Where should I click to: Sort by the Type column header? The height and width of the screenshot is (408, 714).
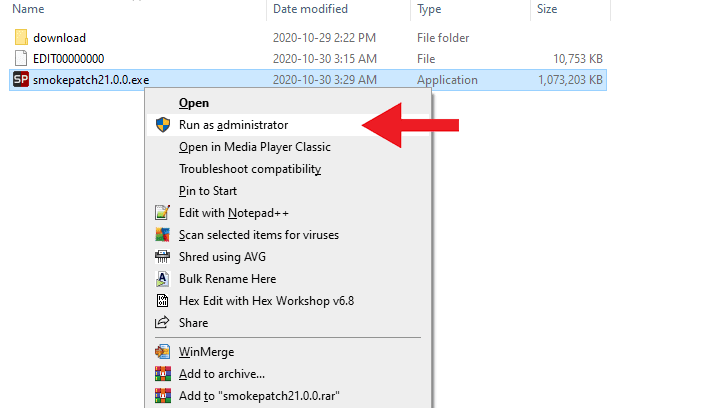[x=429, y=9]
